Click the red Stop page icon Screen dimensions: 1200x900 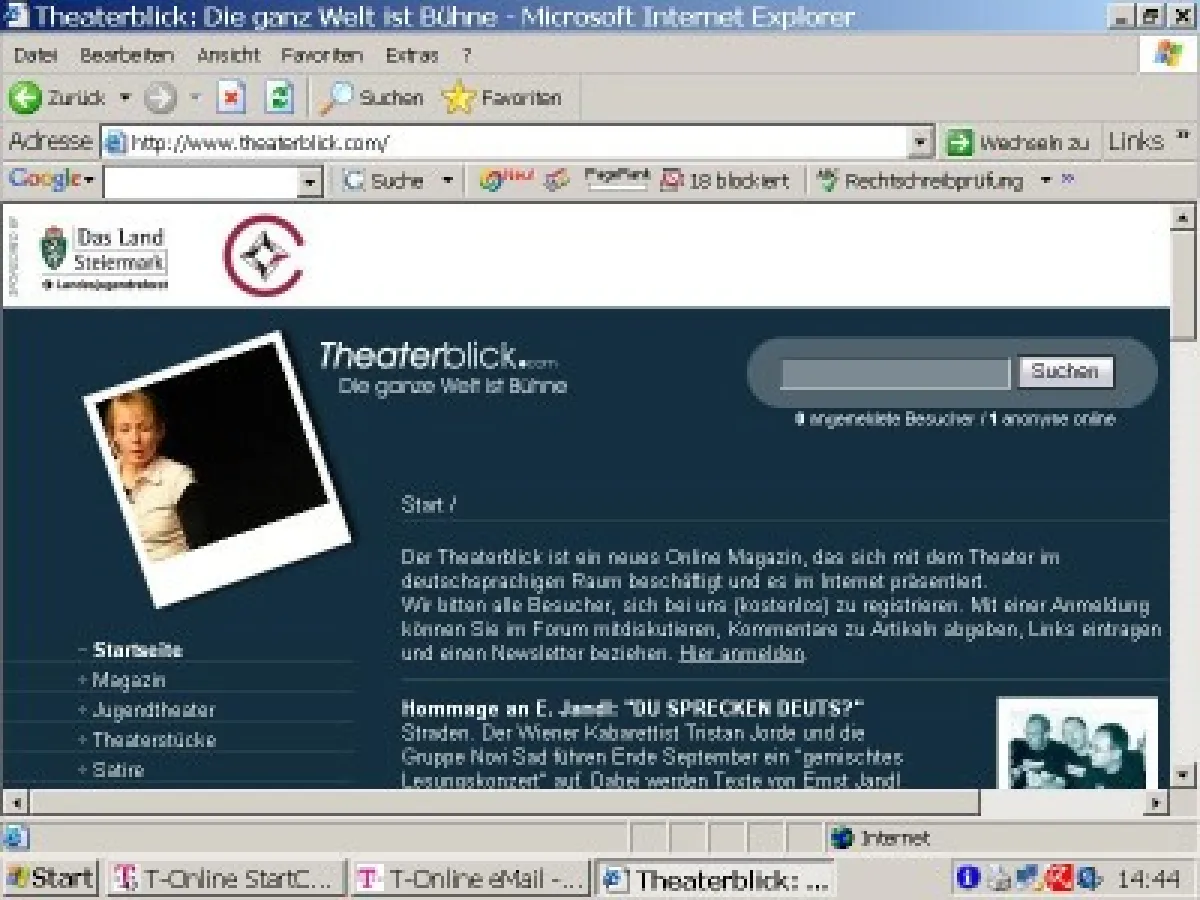pyautogui.click(x=232, y=98)
